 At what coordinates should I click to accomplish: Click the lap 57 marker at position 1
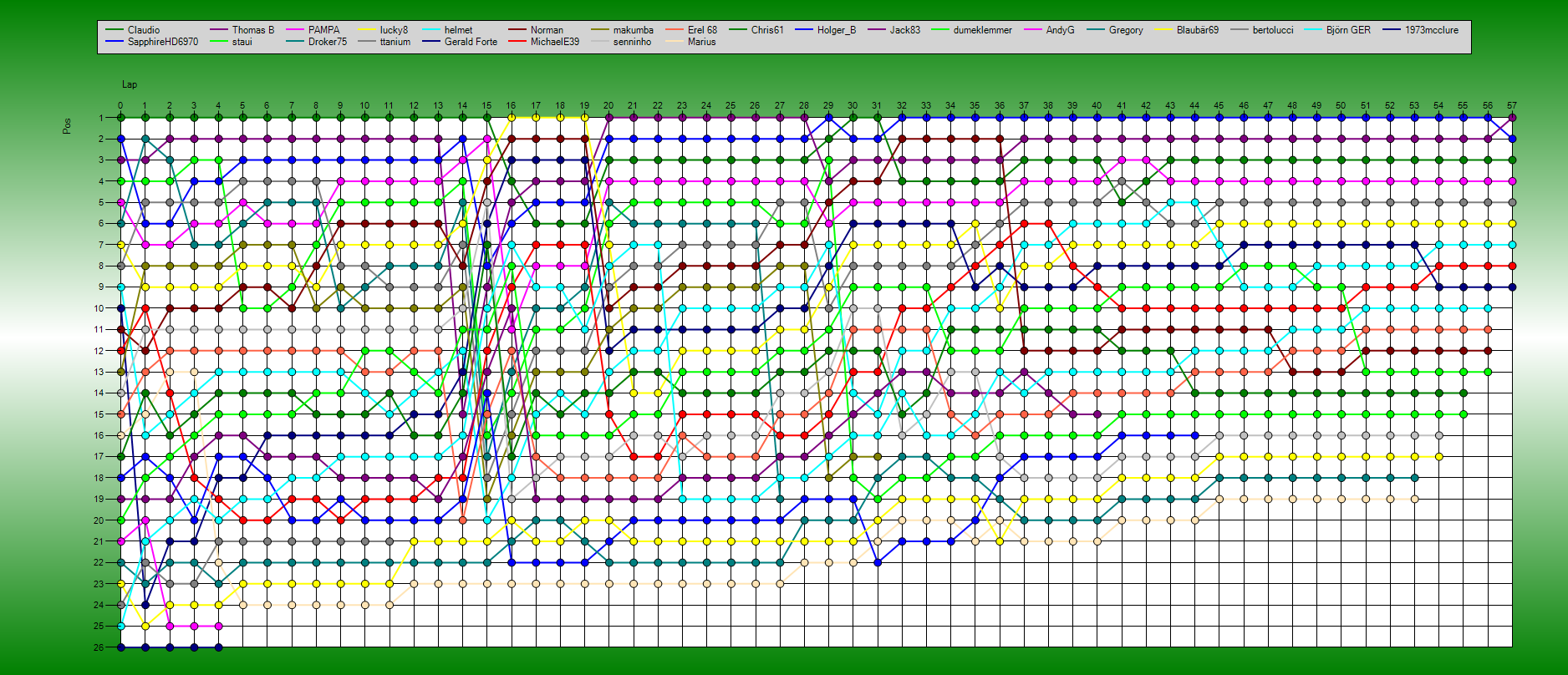(1512, 118)
